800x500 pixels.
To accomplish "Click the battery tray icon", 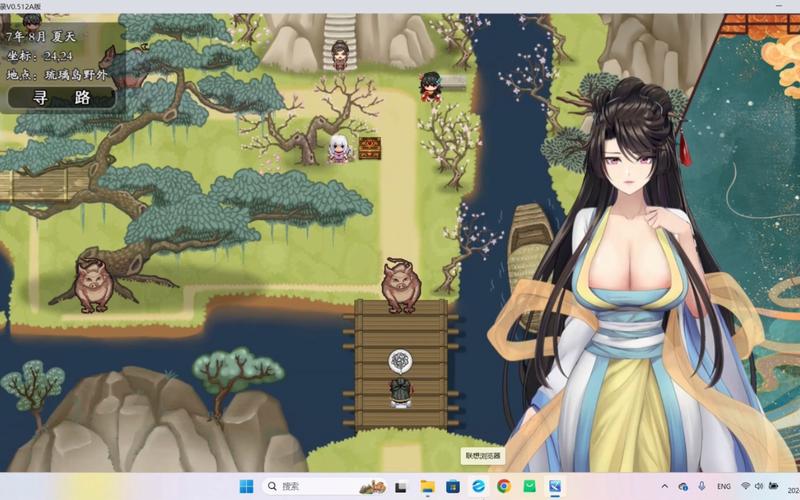I will [x=773, y=486].
